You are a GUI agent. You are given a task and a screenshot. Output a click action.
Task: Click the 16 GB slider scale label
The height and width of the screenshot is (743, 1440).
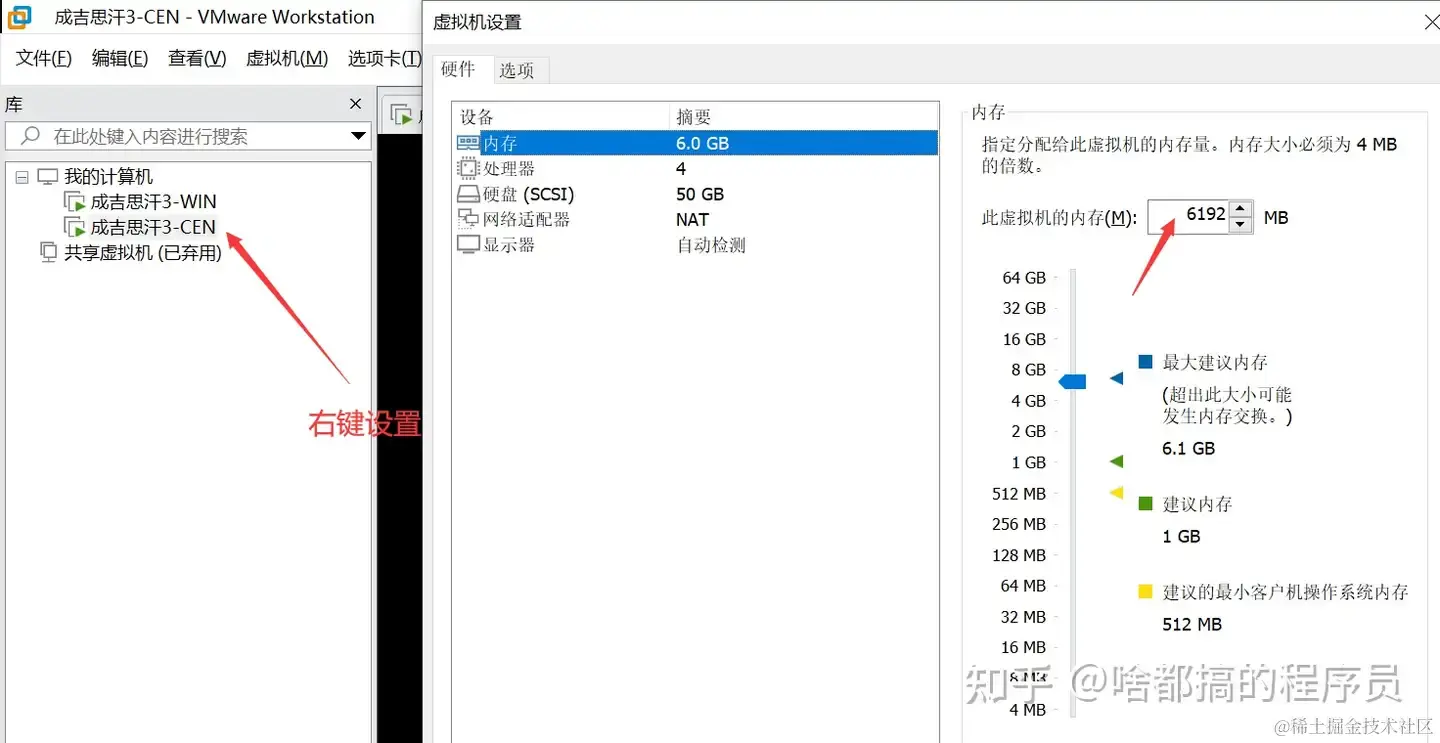[x=1024, y=339]
